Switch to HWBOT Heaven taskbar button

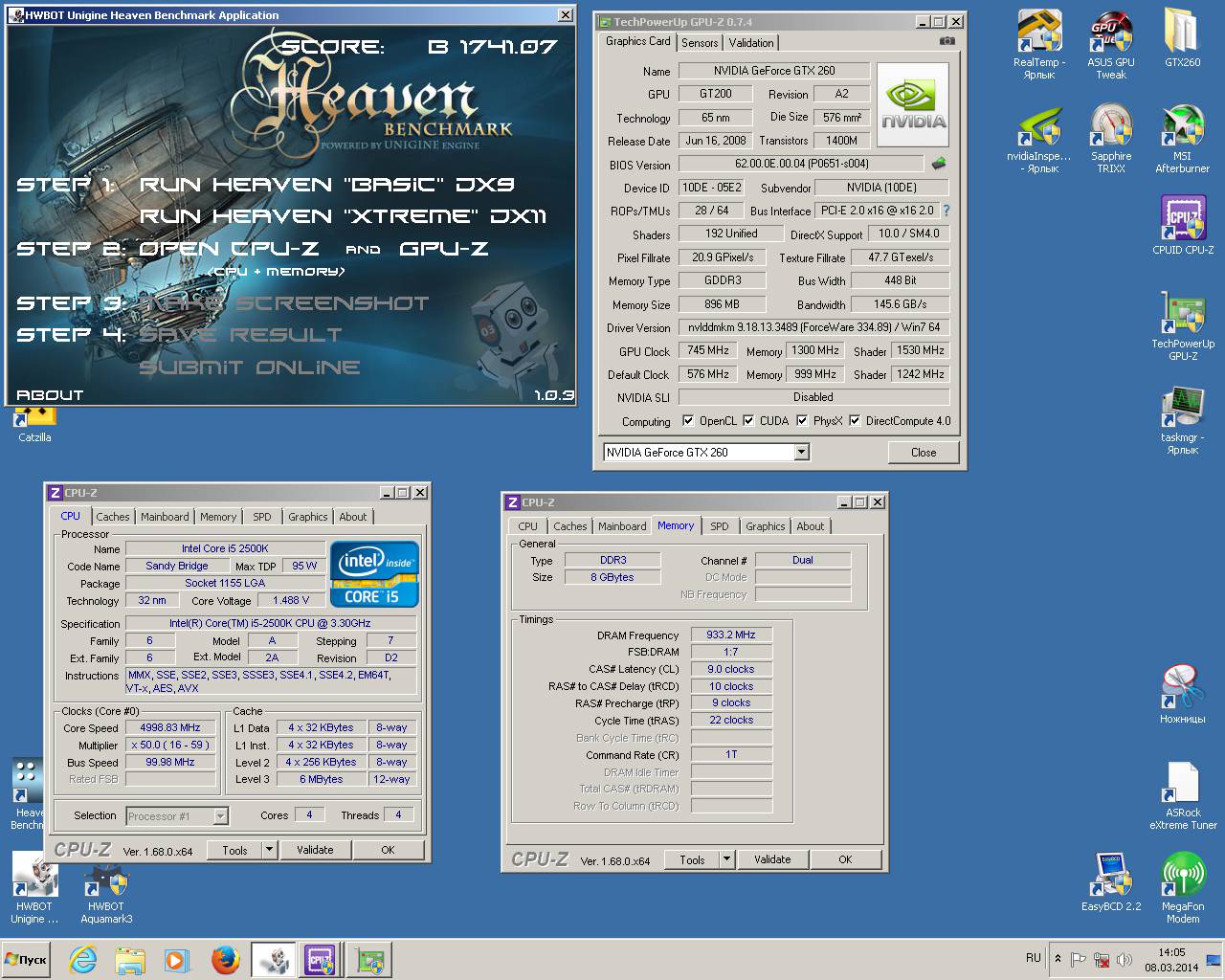point(273,960)
